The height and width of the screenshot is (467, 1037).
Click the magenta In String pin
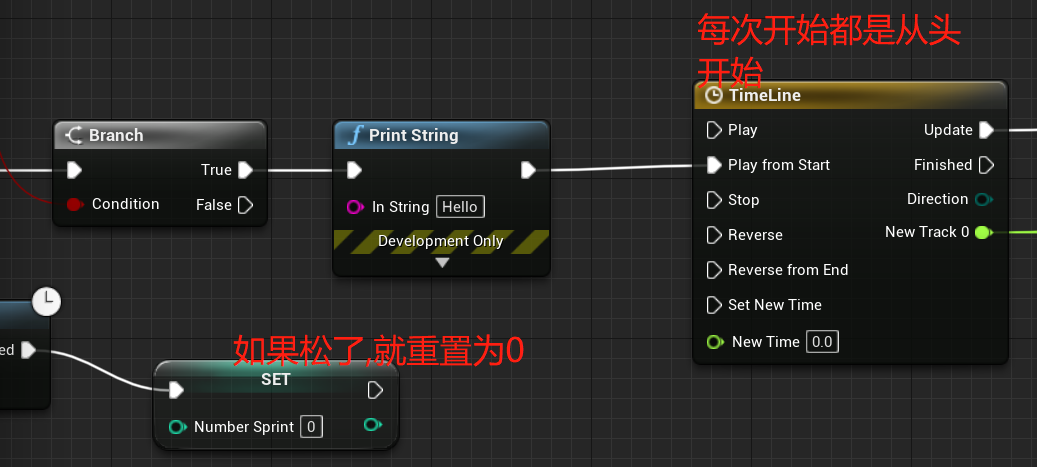click(x=355, y=208)
